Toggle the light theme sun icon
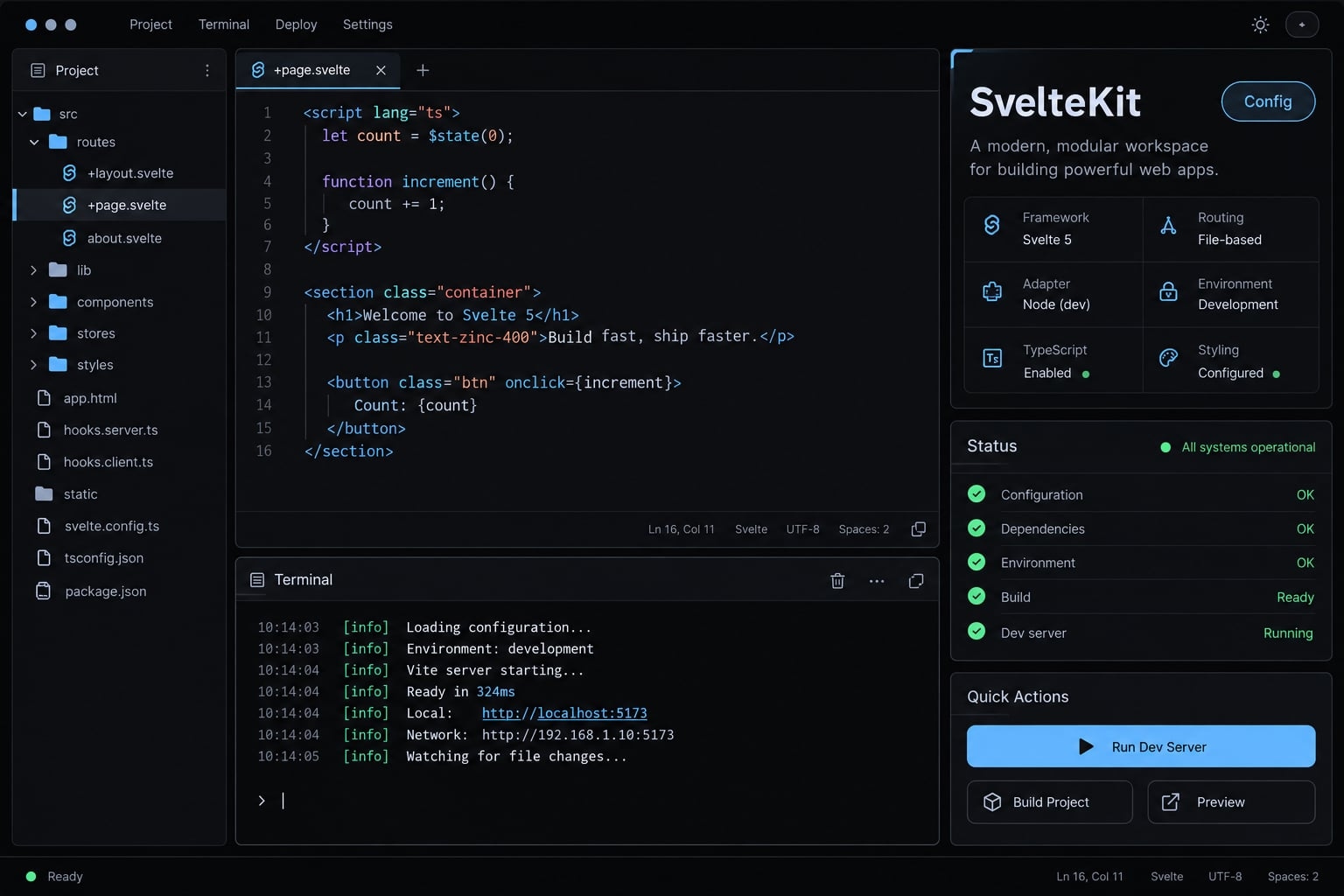This screenshot has height=896, width=1344. [1260, 24]
